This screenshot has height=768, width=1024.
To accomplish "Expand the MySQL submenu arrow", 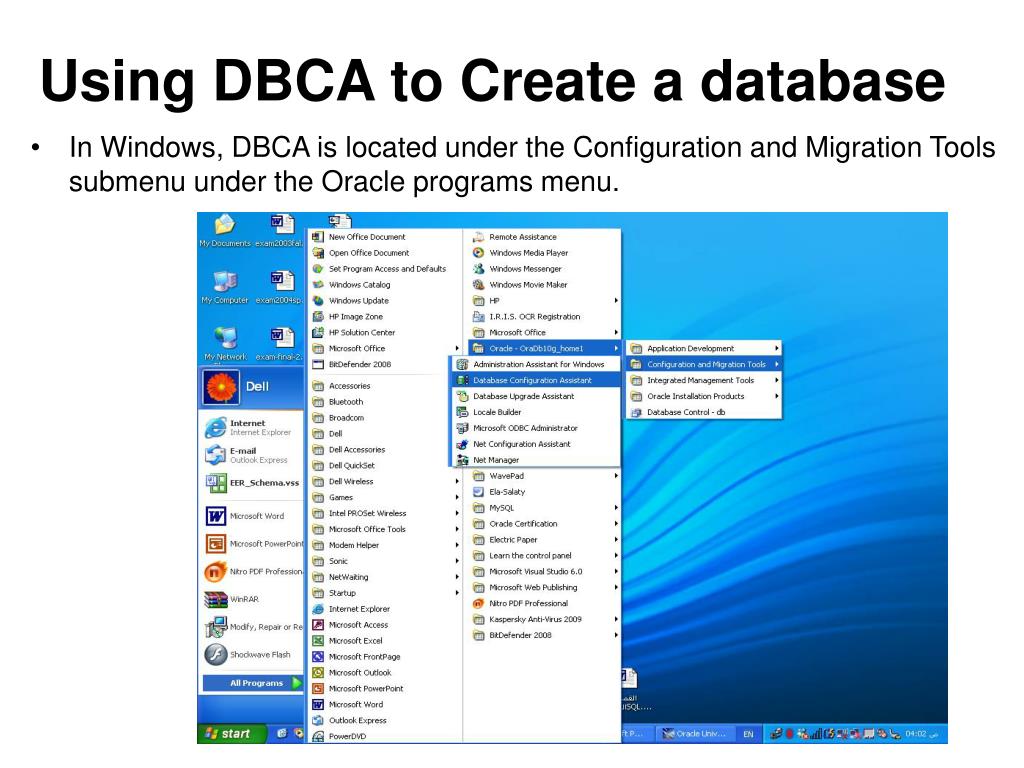I will point(616,507).
